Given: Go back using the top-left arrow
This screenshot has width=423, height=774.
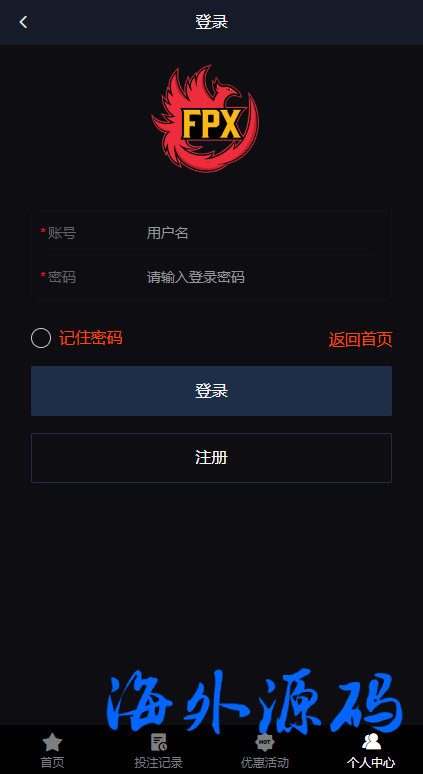Looking at the screenshot, I should (x=23, y=22).
